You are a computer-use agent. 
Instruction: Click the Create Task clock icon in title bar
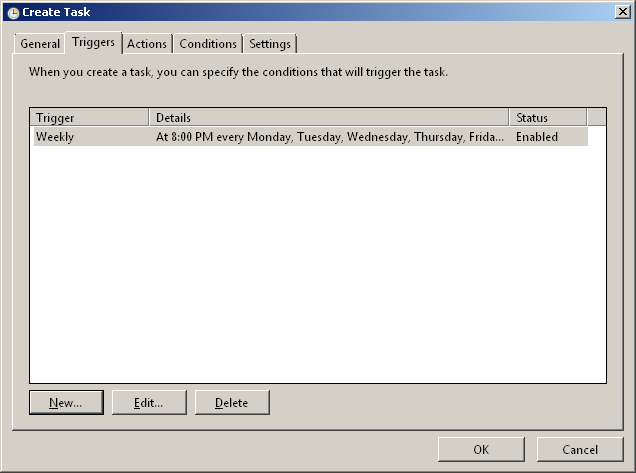[13, 12]
